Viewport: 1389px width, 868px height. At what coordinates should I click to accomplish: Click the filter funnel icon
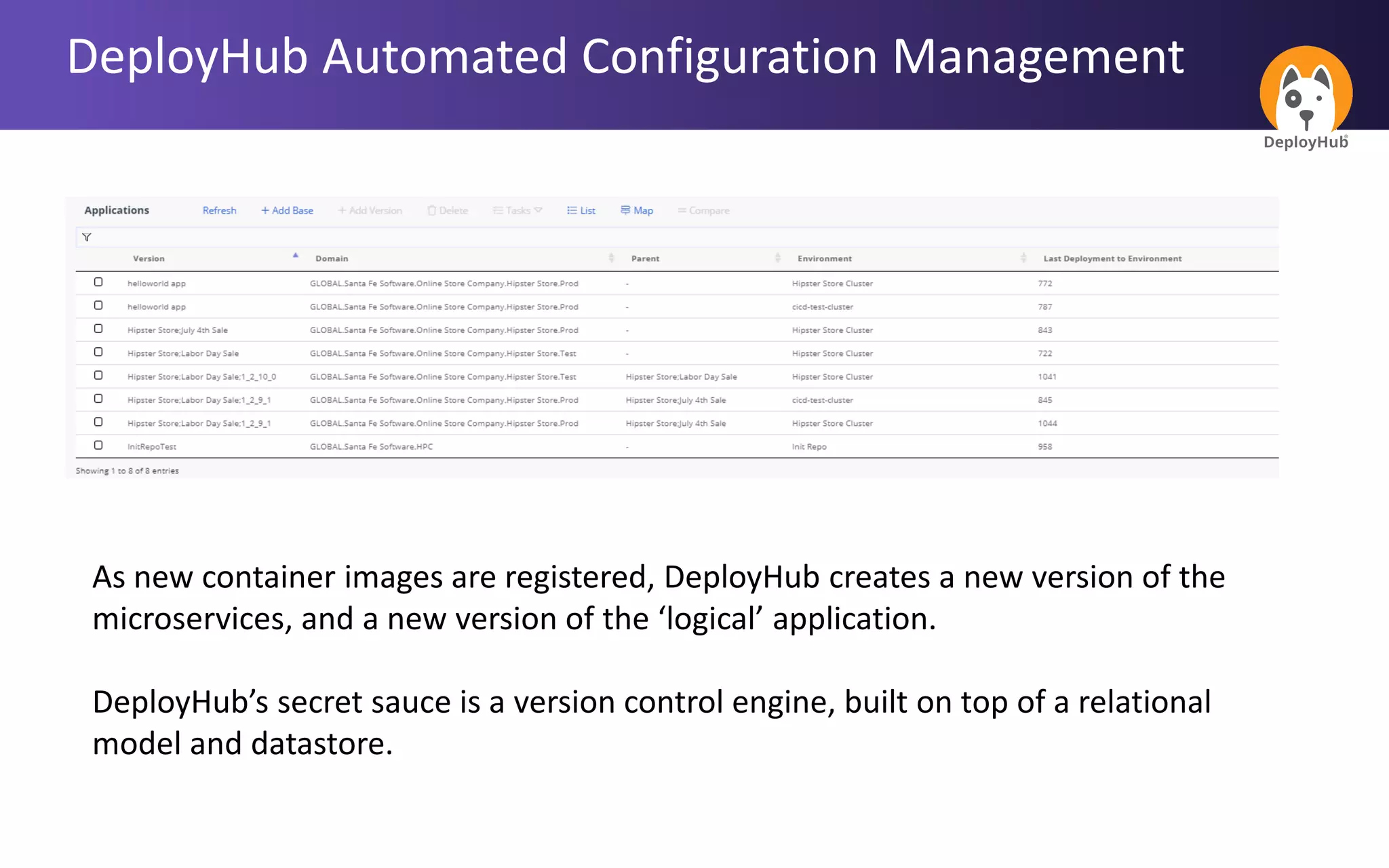click(87, 237)
